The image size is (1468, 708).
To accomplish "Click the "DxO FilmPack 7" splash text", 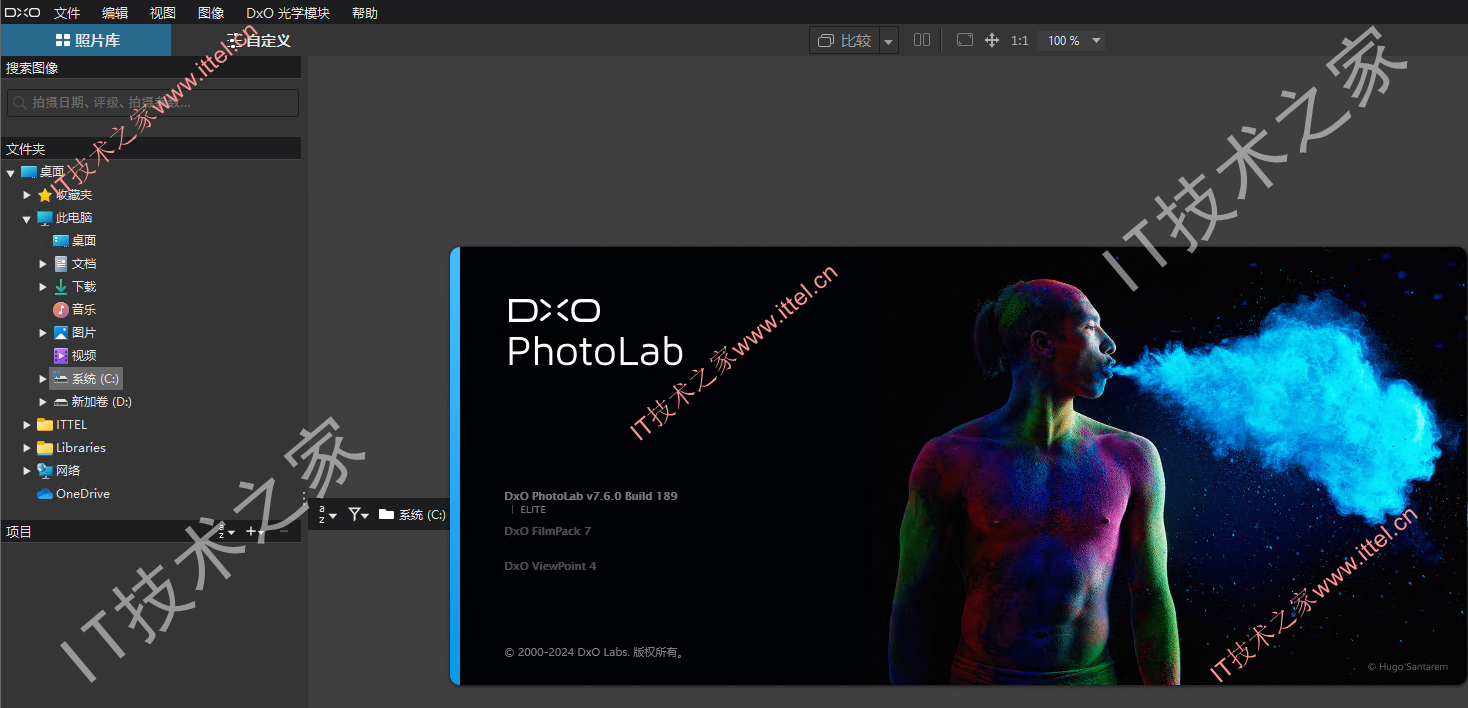I will tap(548, 531).
